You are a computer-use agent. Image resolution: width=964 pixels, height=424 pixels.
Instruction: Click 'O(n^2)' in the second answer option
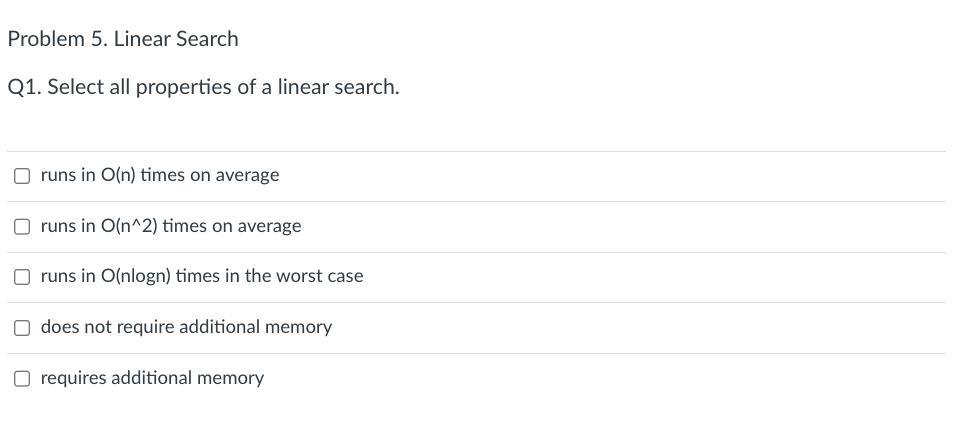click(129, 226)
